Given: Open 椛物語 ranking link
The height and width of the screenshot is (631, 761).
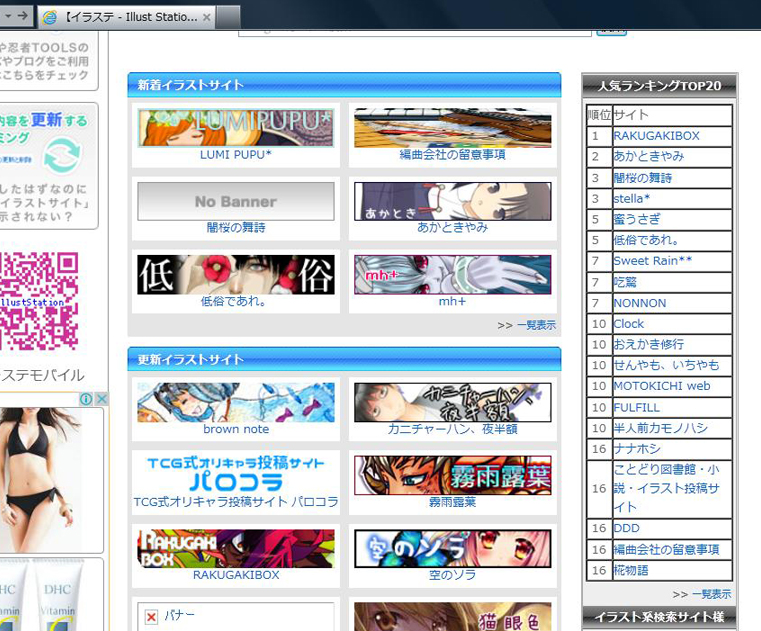Looking at the screenshot, I should [631, 570].
